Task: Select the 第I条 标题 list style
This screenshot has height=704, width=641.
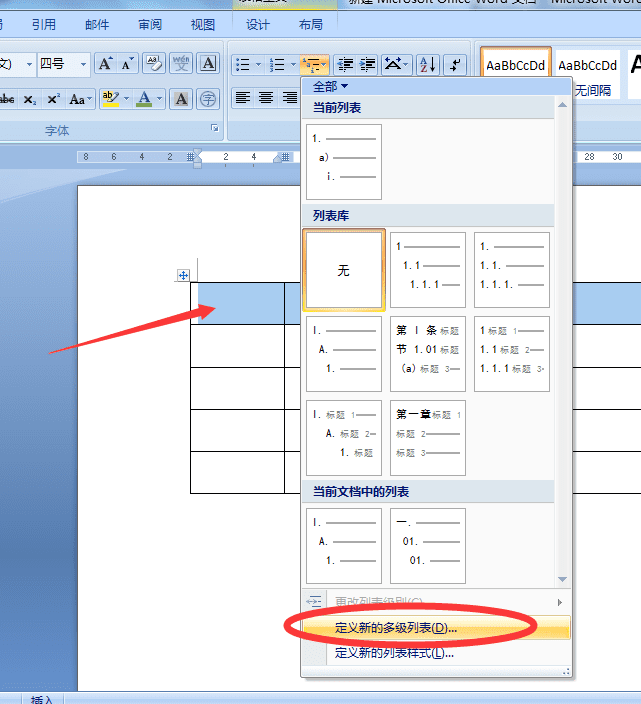Action: click(x=428, y=354)
